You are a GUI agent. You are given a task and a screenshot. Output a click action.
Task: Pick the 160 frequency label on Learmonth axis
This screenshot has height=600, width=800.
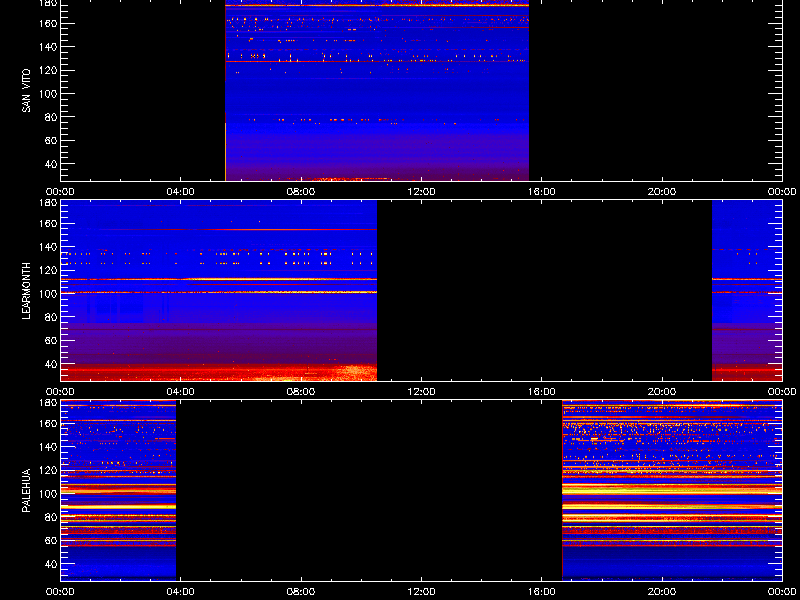48,223
